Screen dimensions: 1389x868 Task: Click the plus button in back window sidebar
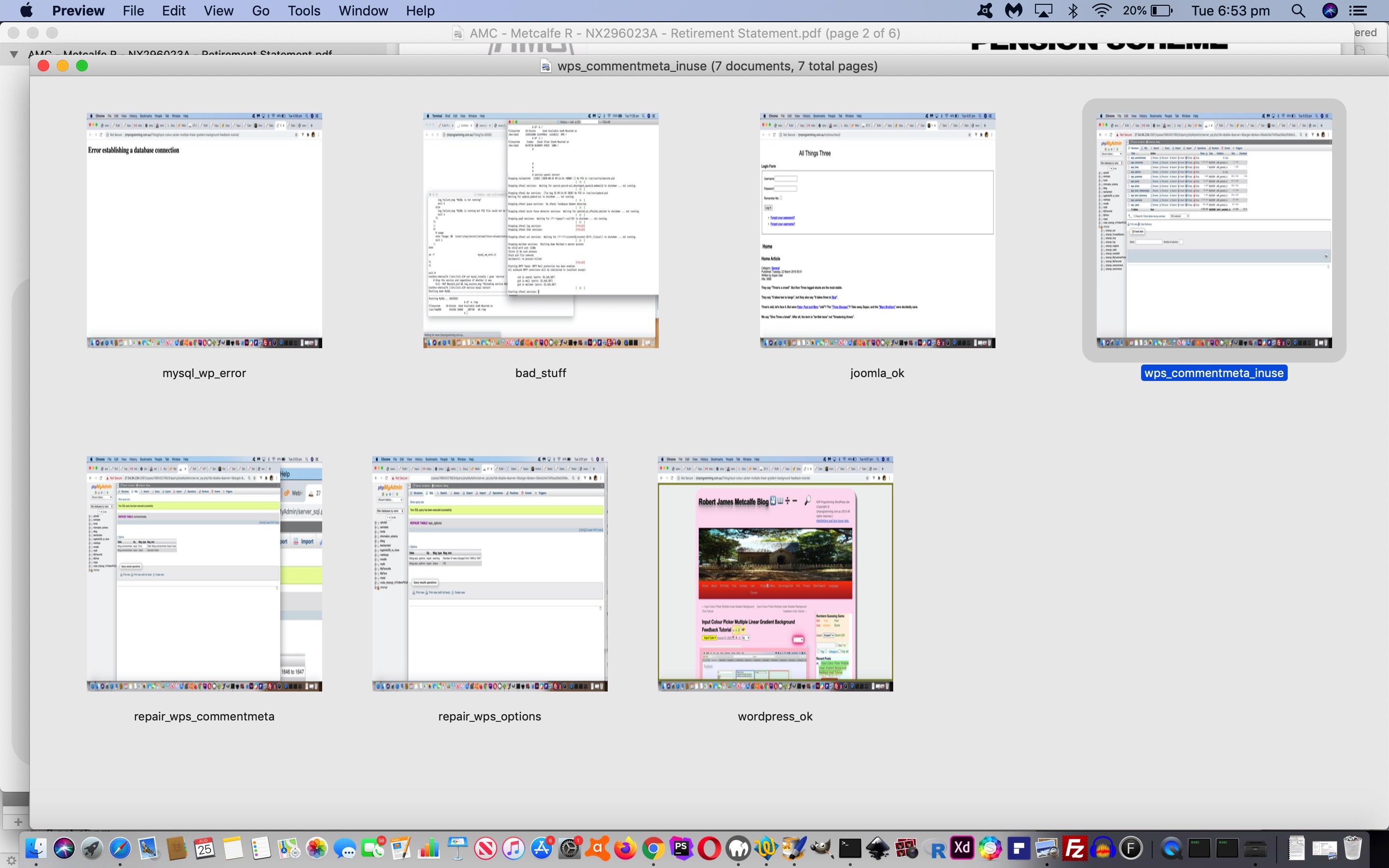(x=18, y=822)
